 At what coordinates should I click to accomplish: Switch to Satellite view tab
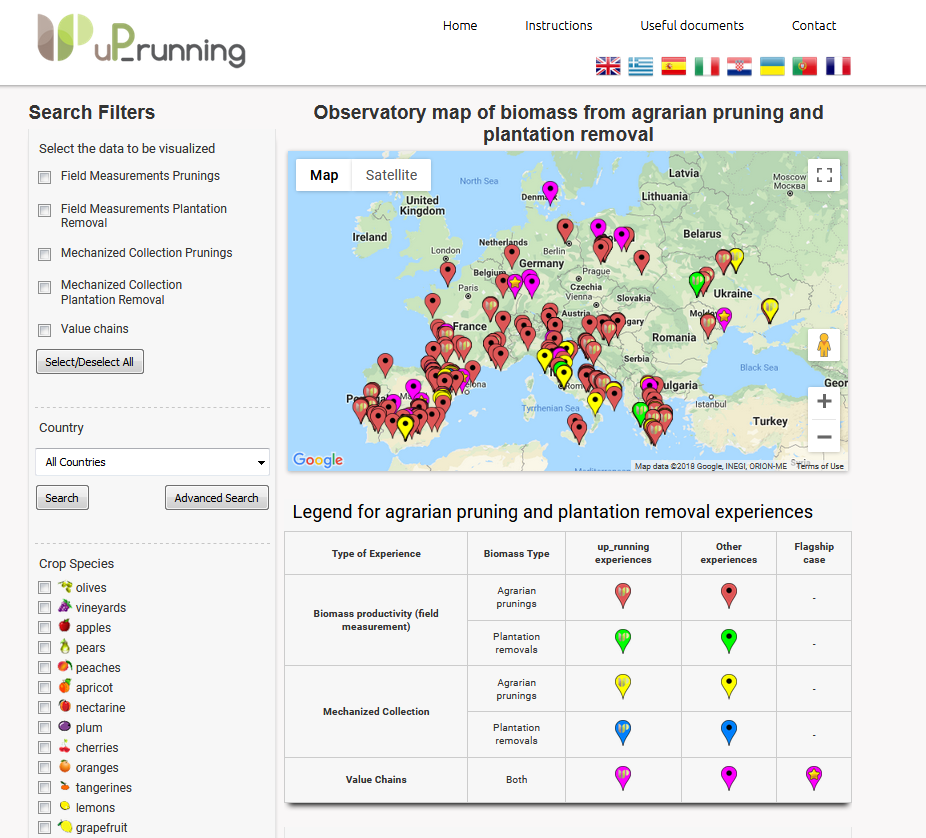391,175
